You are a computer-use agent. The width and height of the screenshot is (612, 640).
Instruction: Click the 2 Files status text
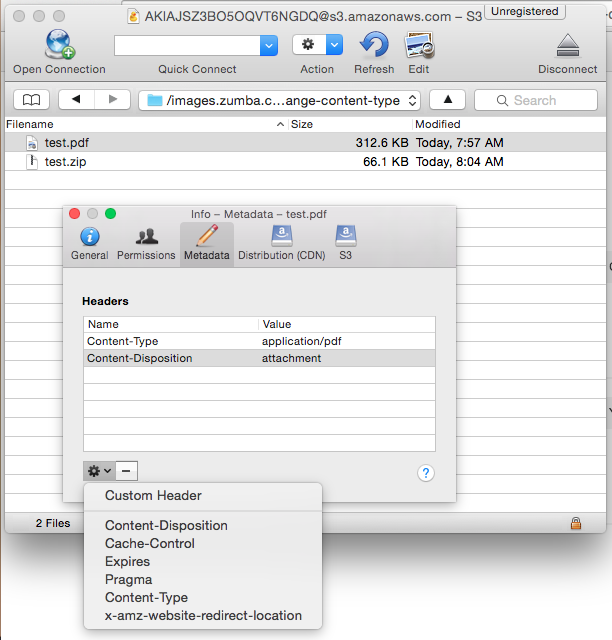coord(53,523)
